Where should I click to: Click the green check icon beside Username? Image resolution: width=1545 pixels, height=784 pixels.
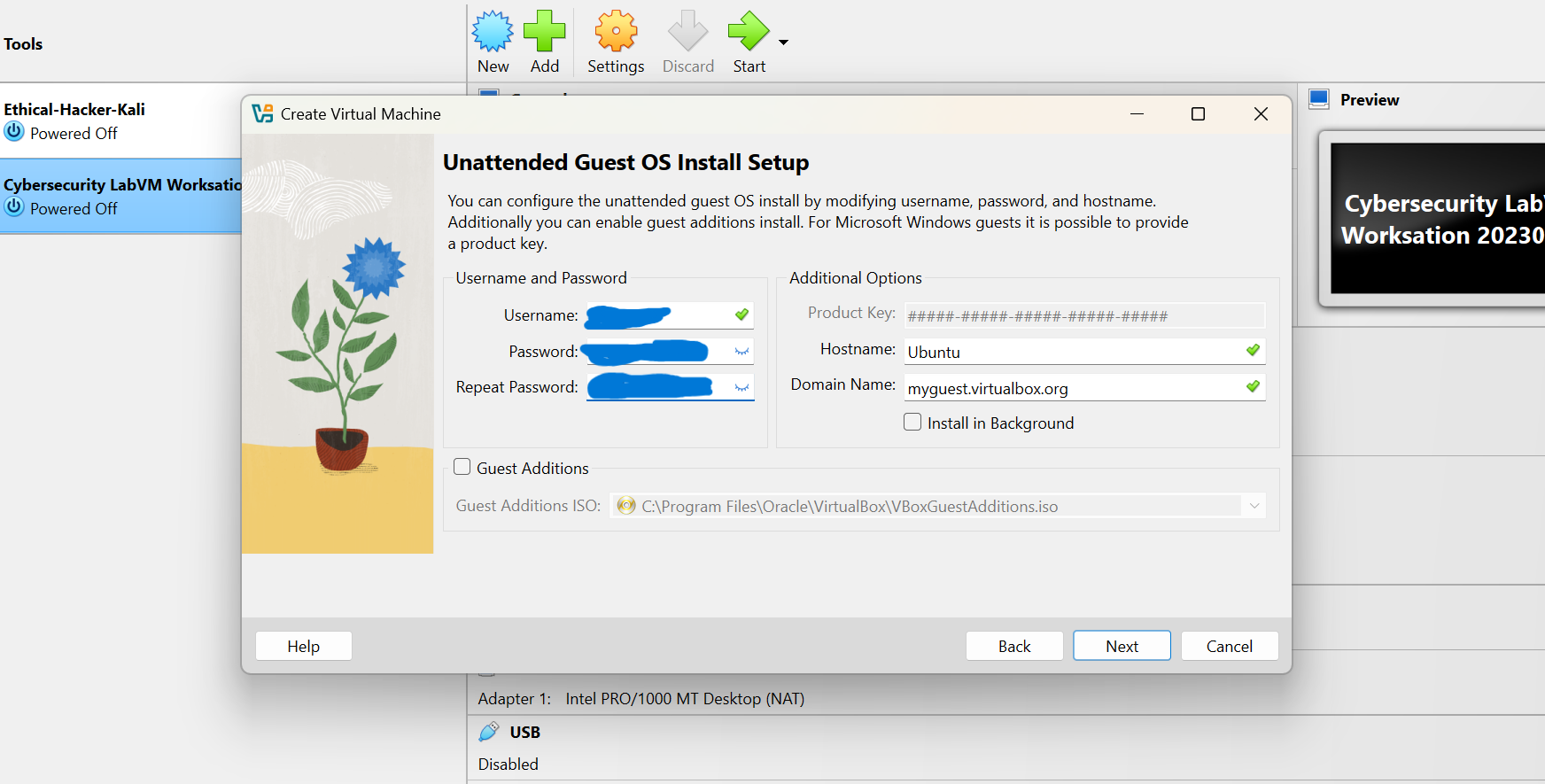pos(741,314)
